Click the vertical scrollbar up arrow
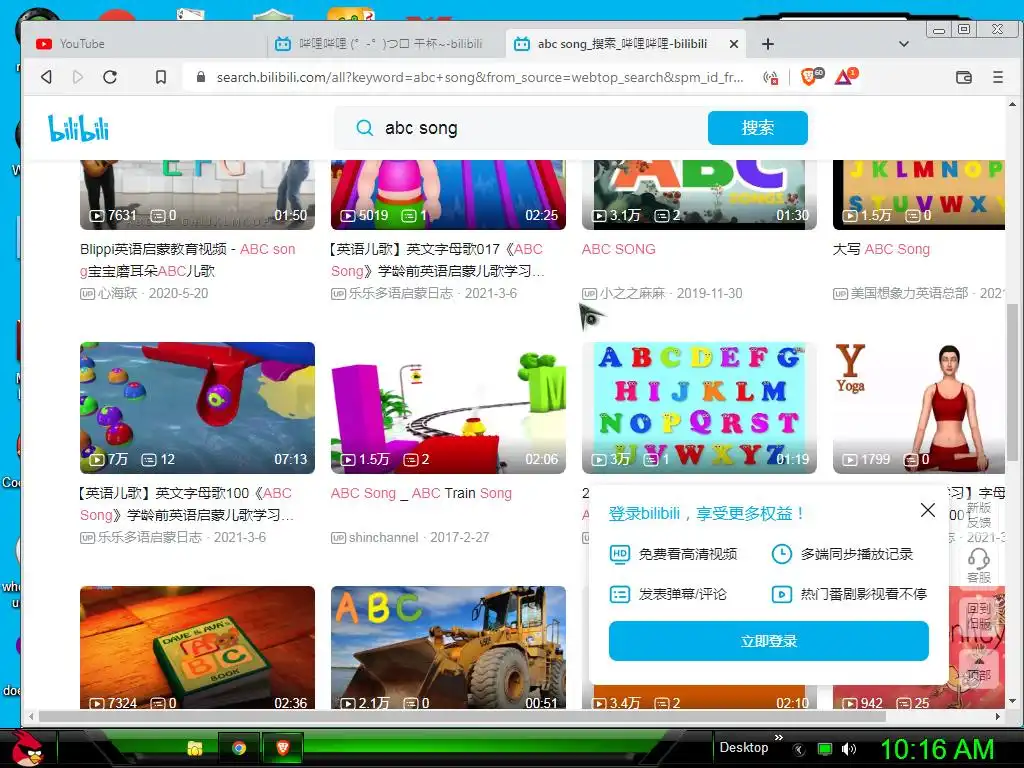1024x768 pixels. pyautogui.click(x=1012, y=104)
